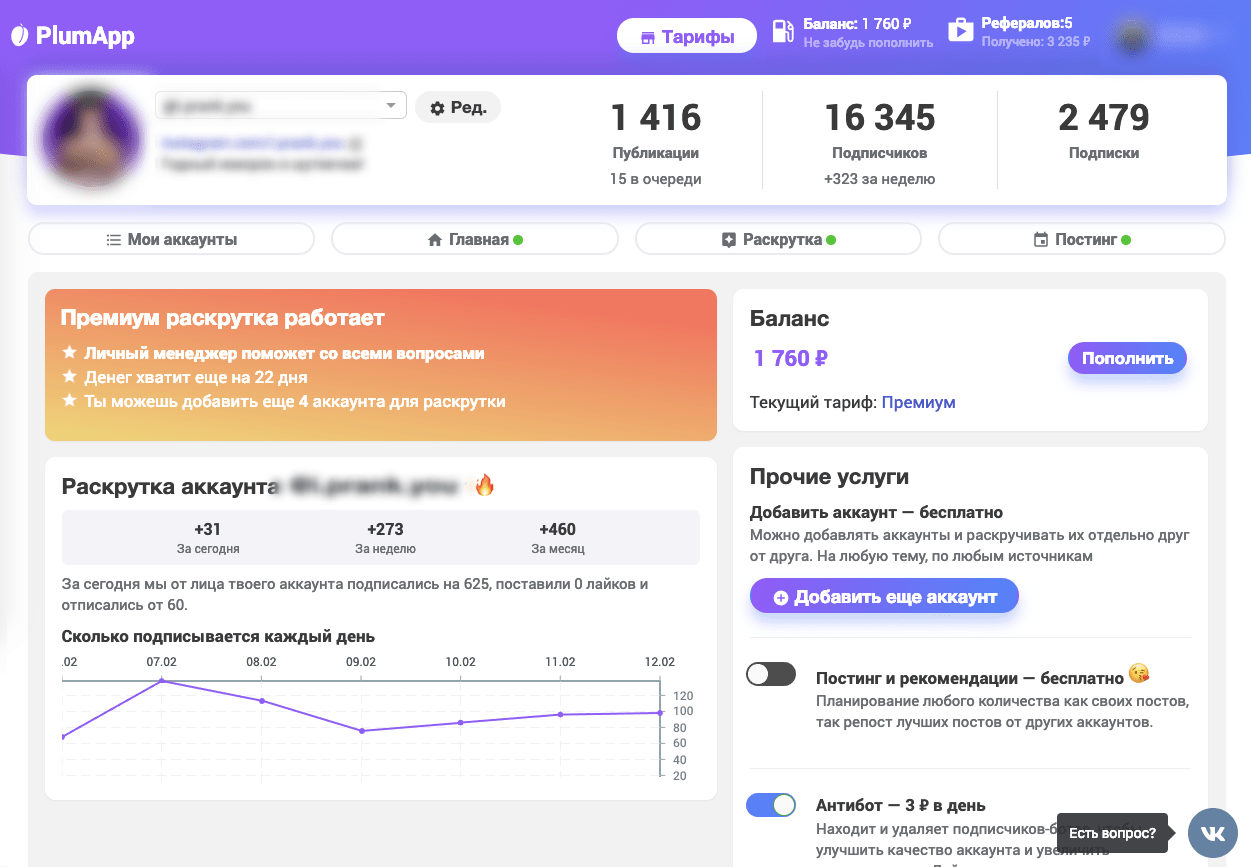Viewport: 1251px width, 867px height.
Task: Switch to the Раскрутка tab
Action: tap(778, 240)
